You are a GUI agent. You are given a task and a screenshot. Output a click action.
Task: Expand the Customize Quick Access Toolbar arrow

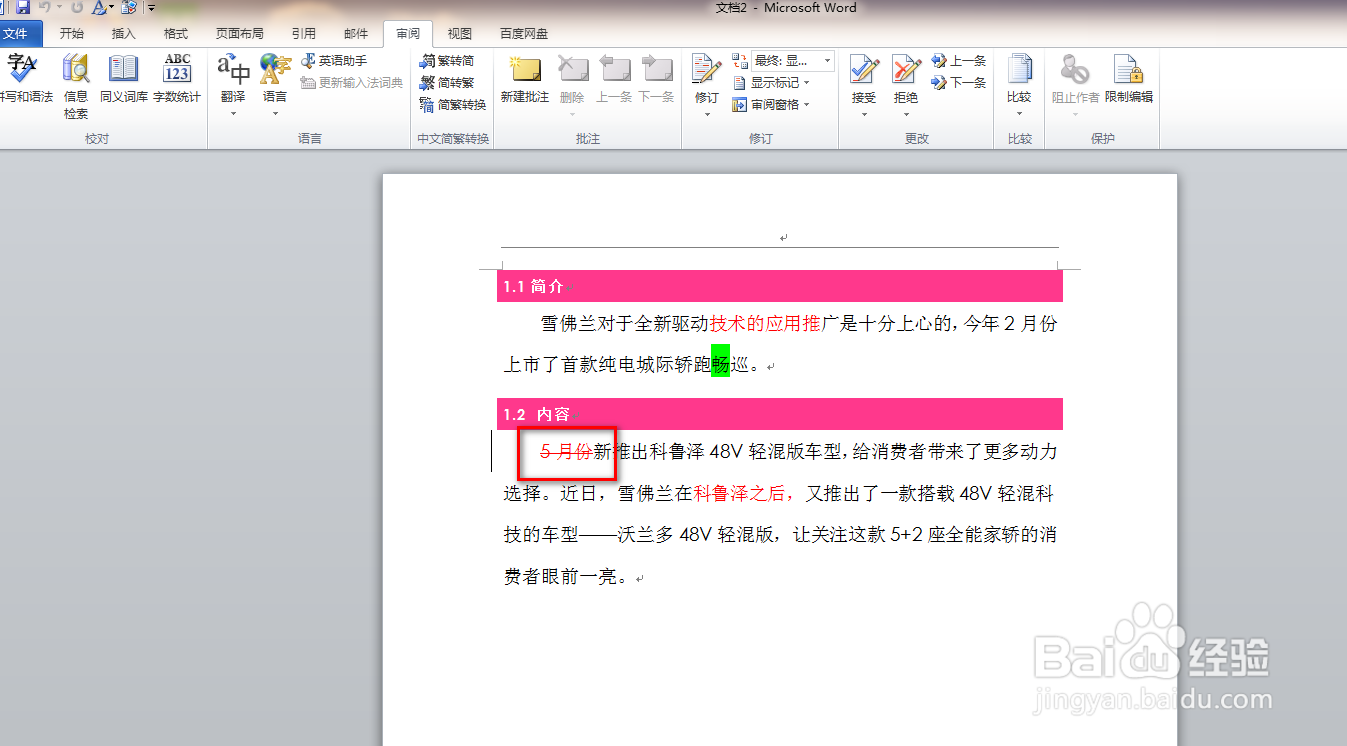(150, 8)
